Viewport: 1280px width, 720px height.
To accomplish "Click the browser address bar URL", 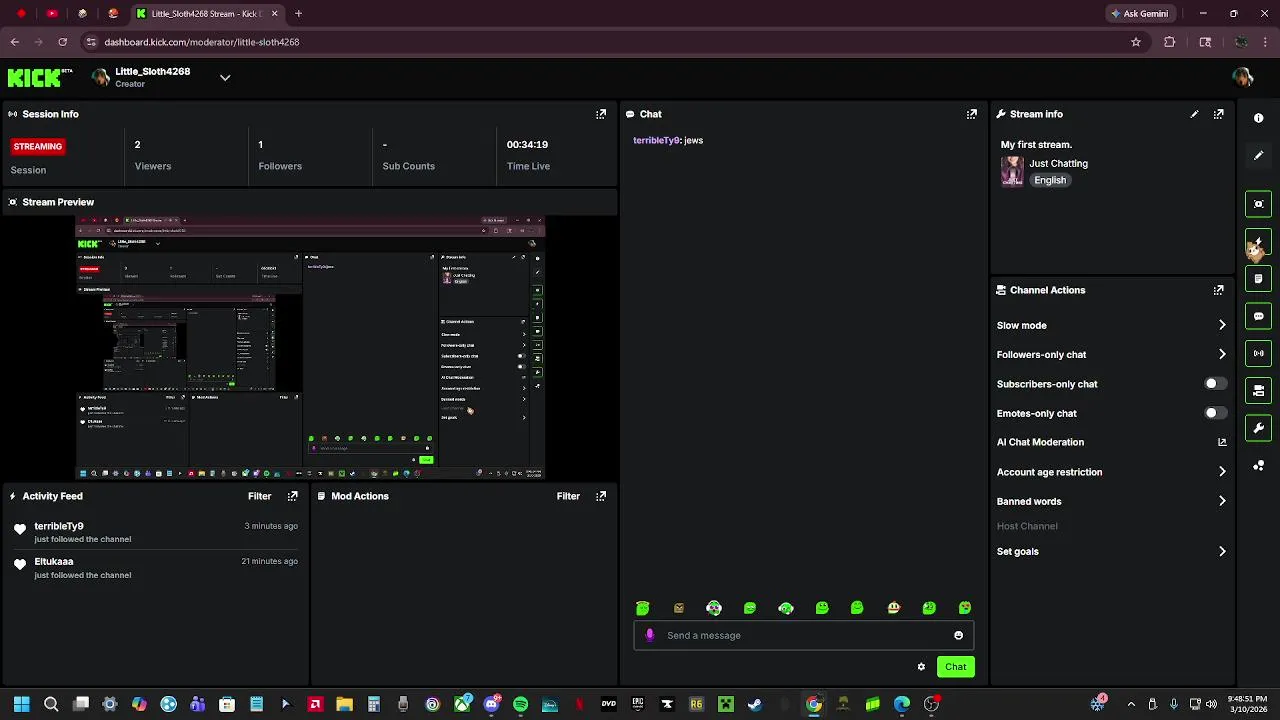I will (202, 42).
